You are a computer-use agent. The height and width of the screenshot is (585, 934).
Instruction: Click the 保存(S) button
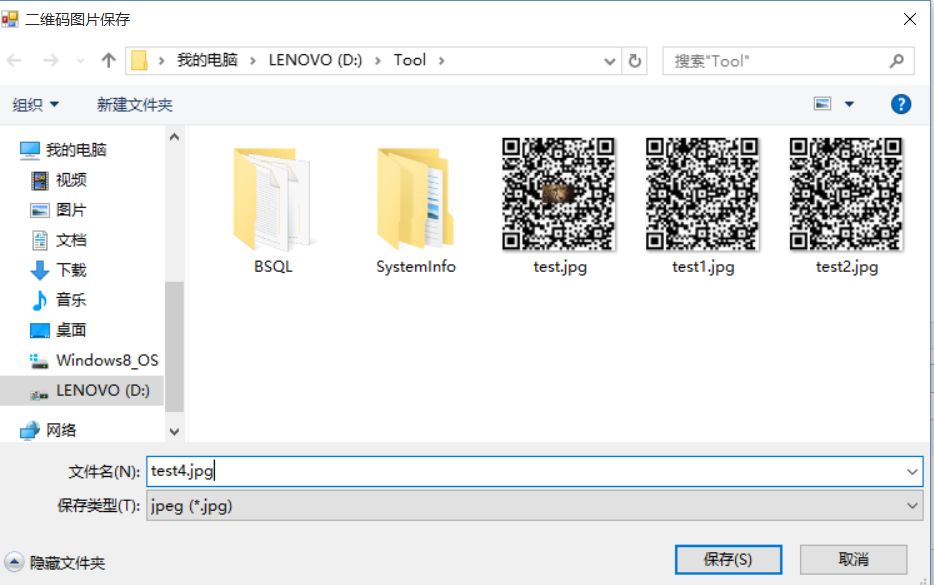click(728, 559)
